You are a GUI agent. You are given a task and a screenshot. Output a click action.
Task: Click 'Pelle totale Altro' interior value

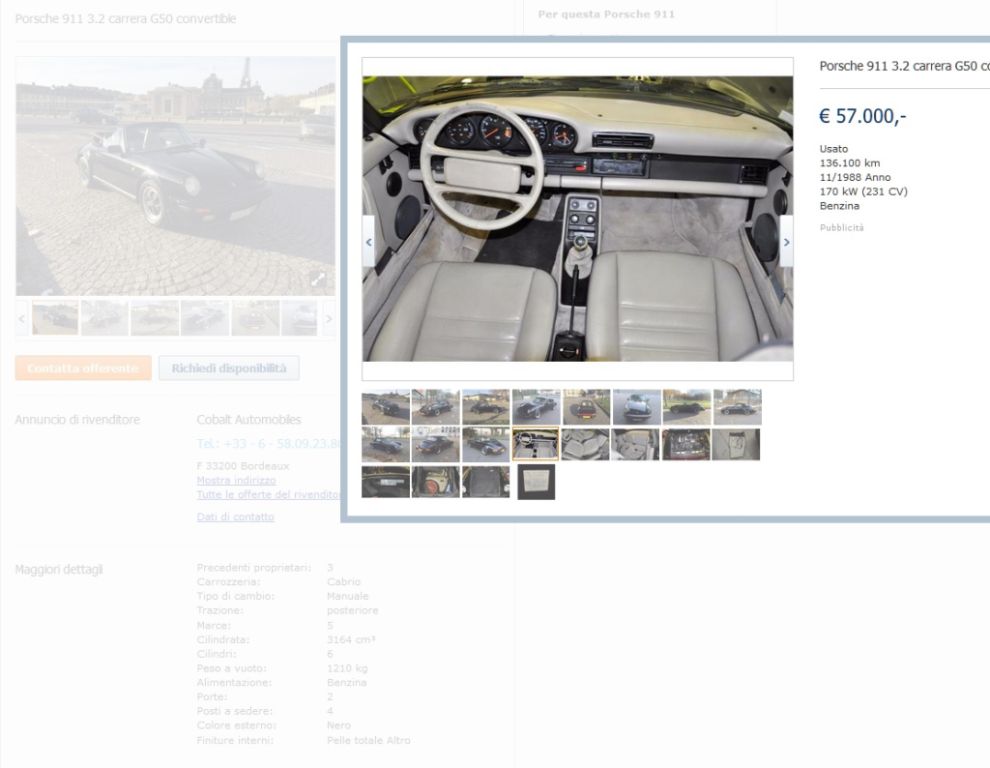click(x=368, y=740)
